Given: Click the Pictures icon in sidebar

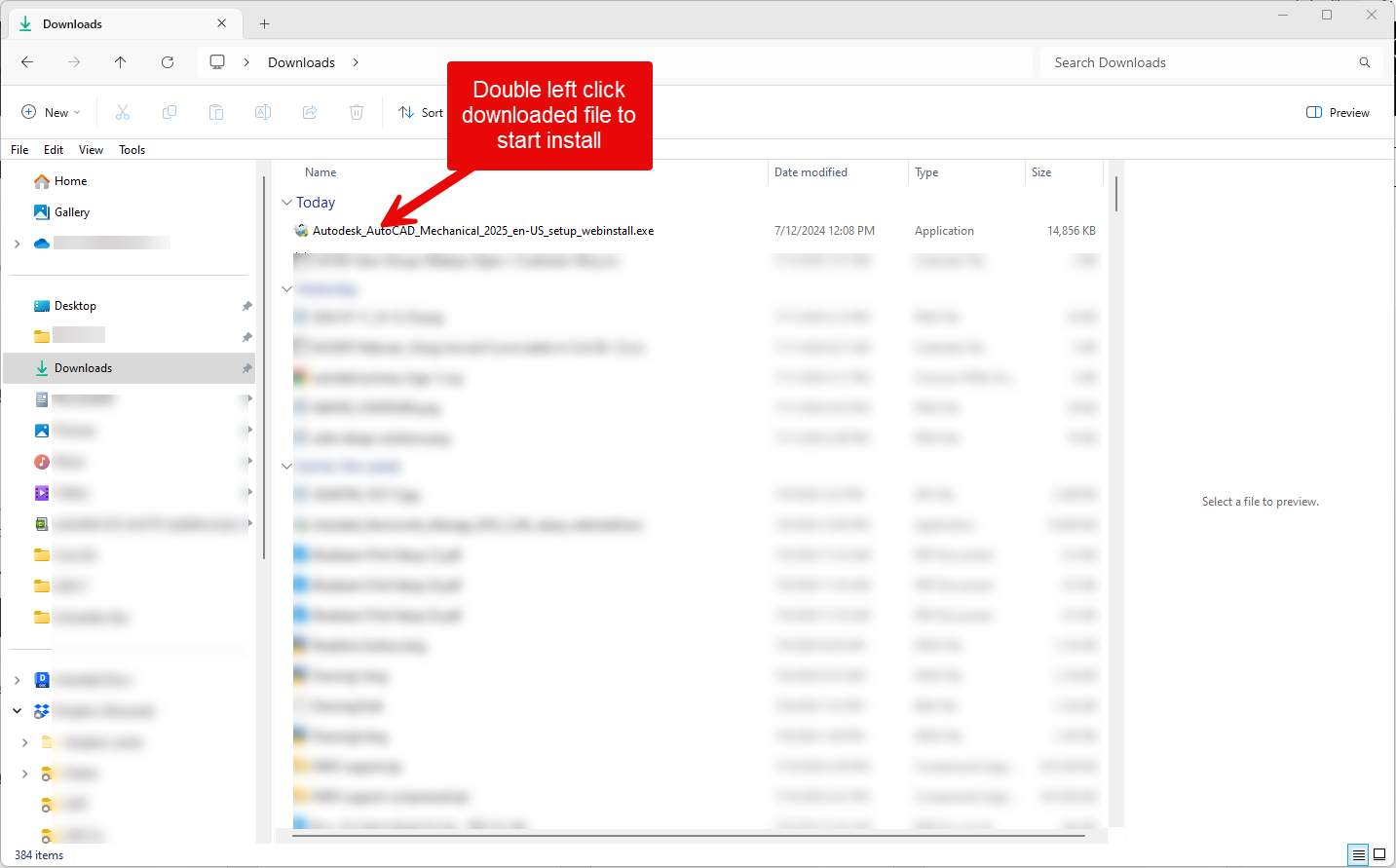Looking at the screenshot, I should (42, 431).
